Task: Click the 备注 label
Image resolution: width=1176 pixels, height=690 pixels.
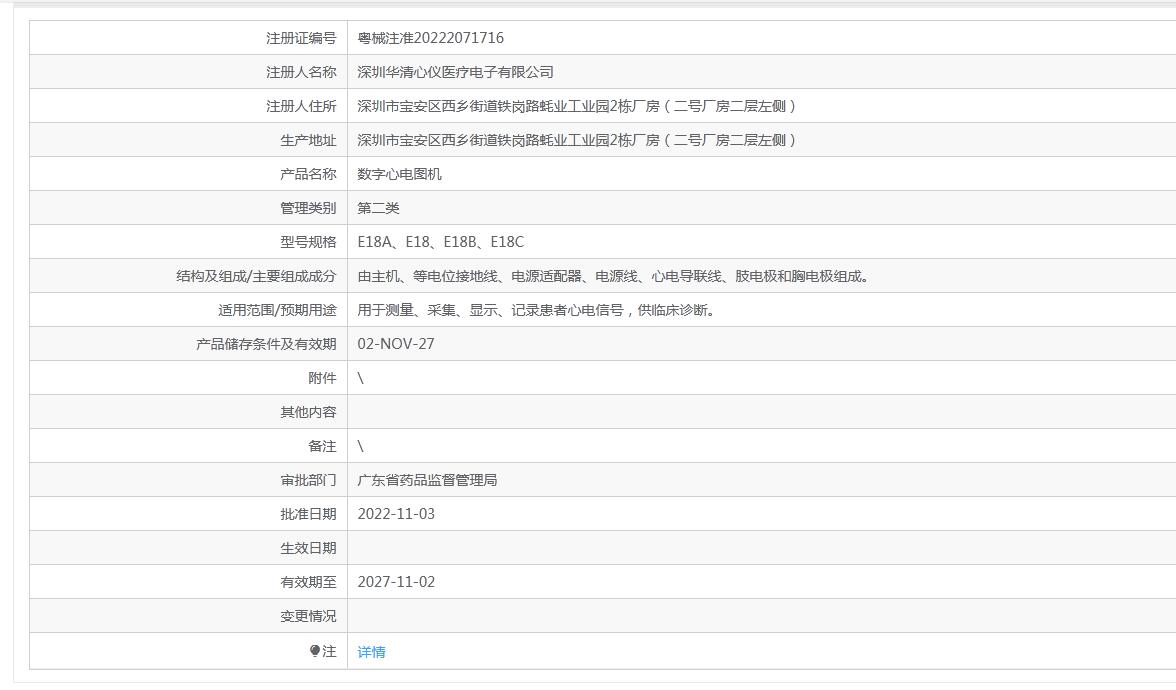Action: (322, 446)
